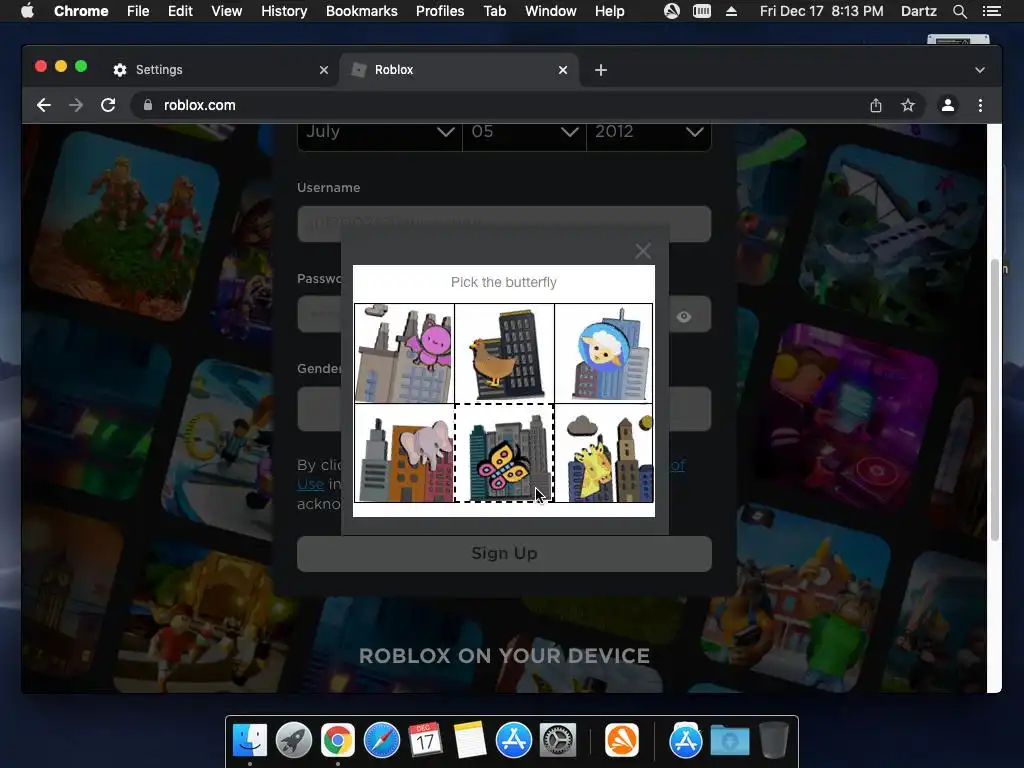Click the eject icon in menu bar

(731, 11)
